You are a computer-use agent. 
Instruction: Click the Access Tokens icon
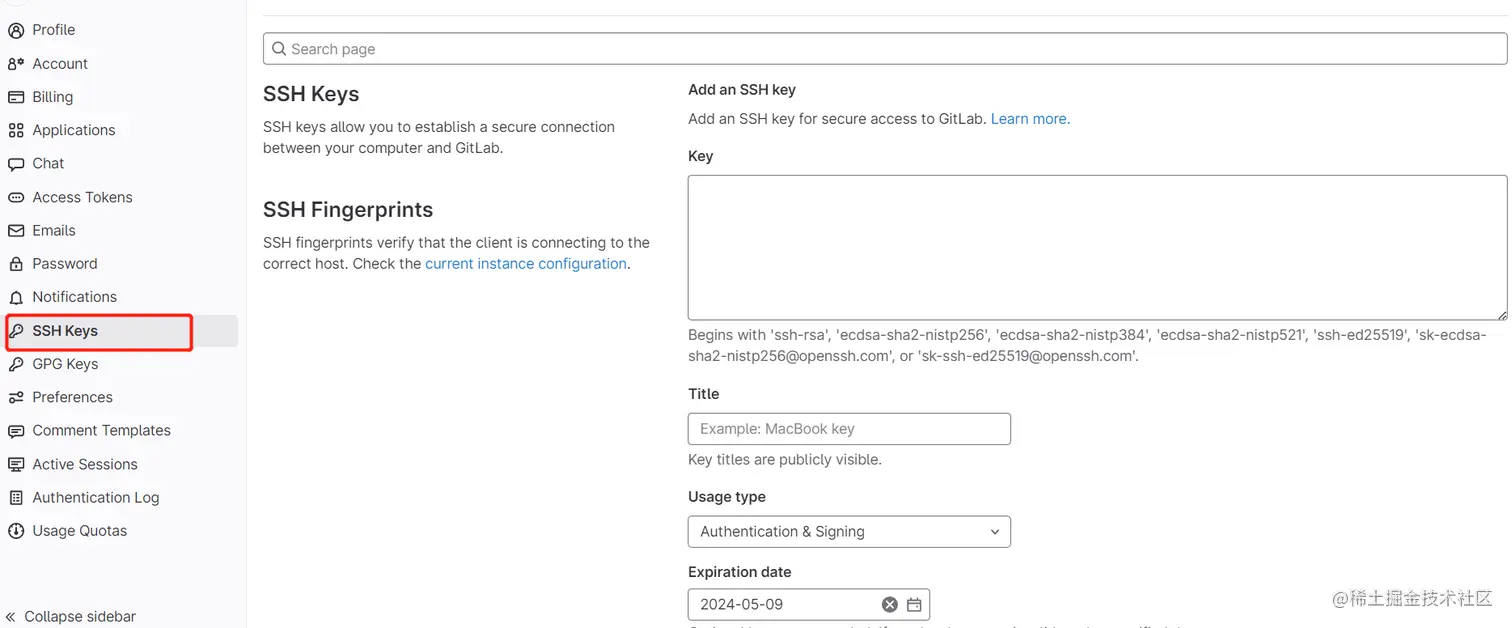click(16, 197)
